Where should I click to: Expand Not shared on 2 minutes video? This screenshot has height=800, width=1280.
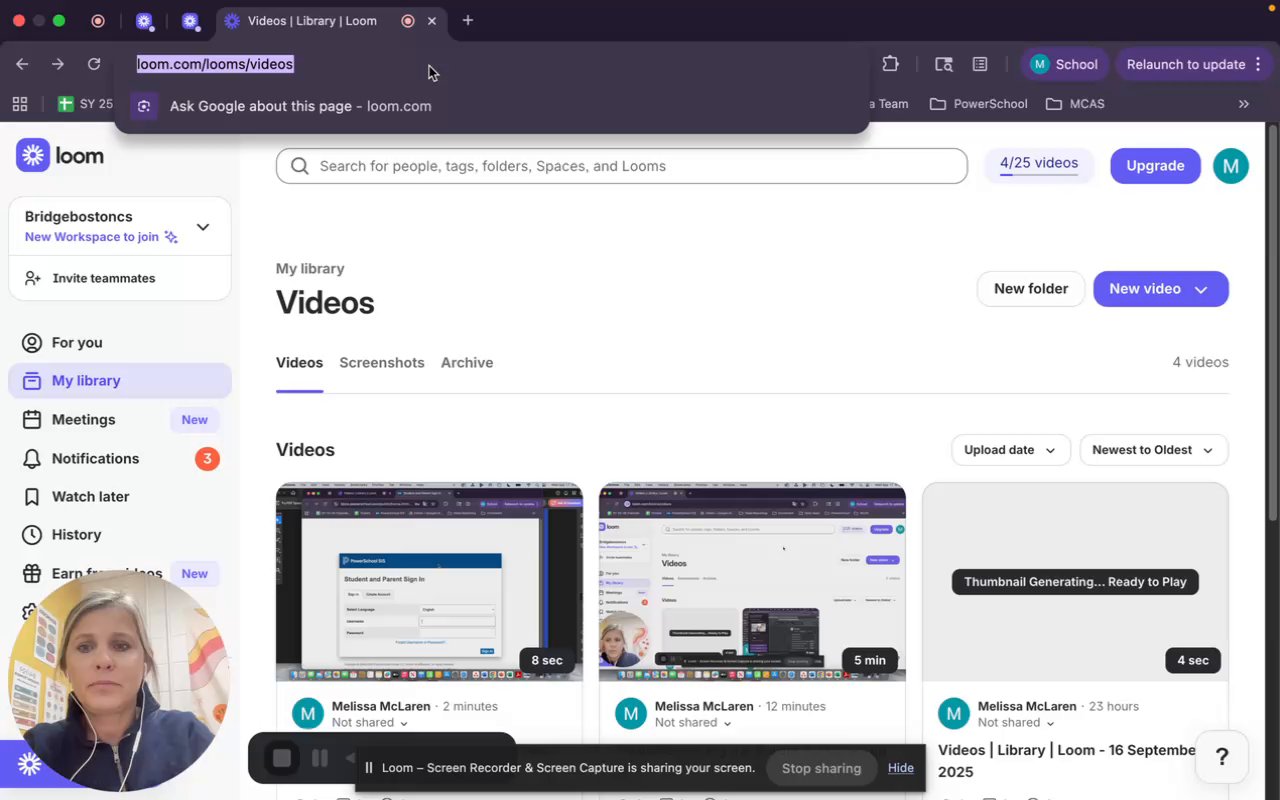370,723
